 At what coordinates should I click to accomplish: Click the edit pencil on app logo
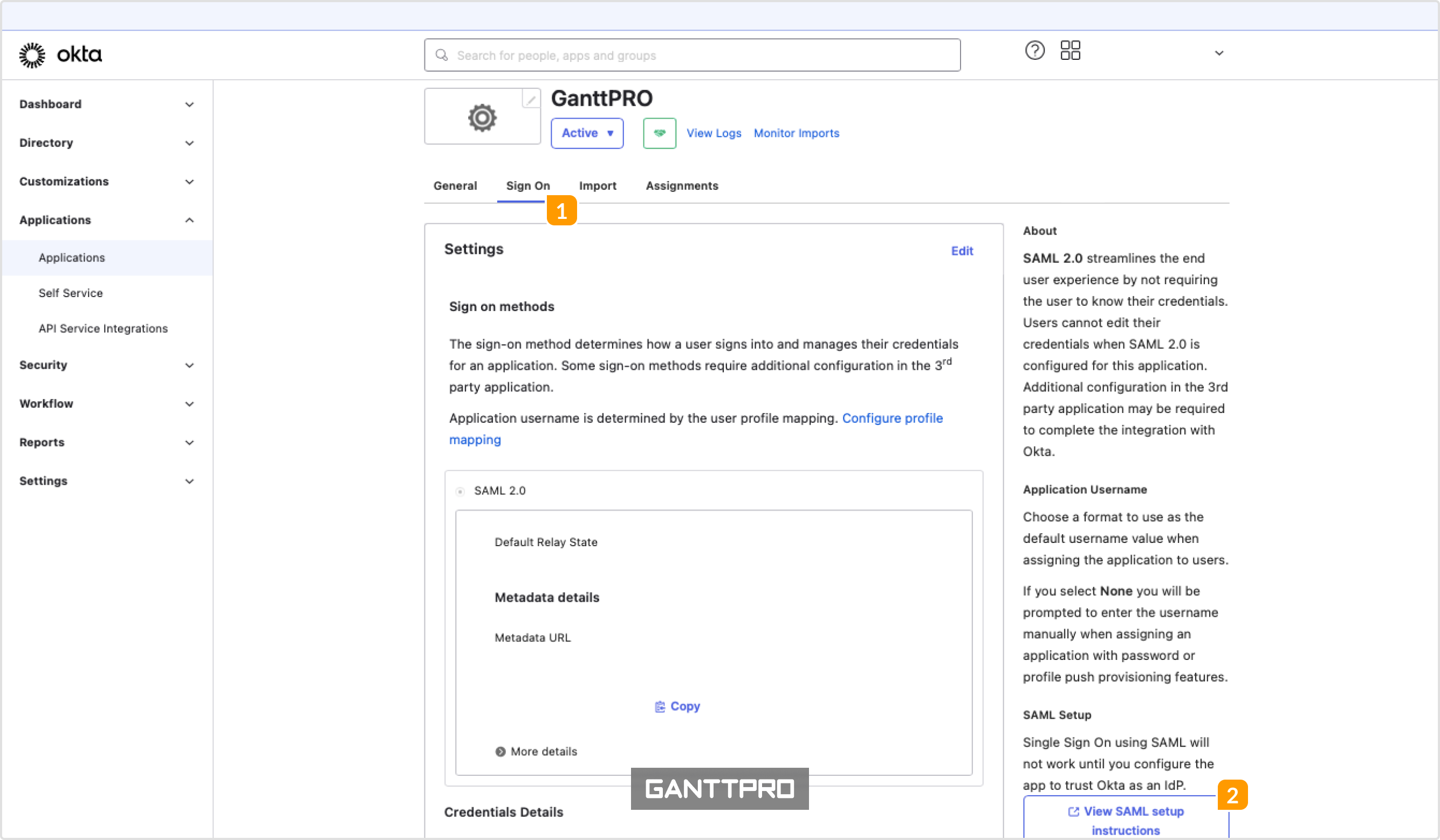point(531,99)
